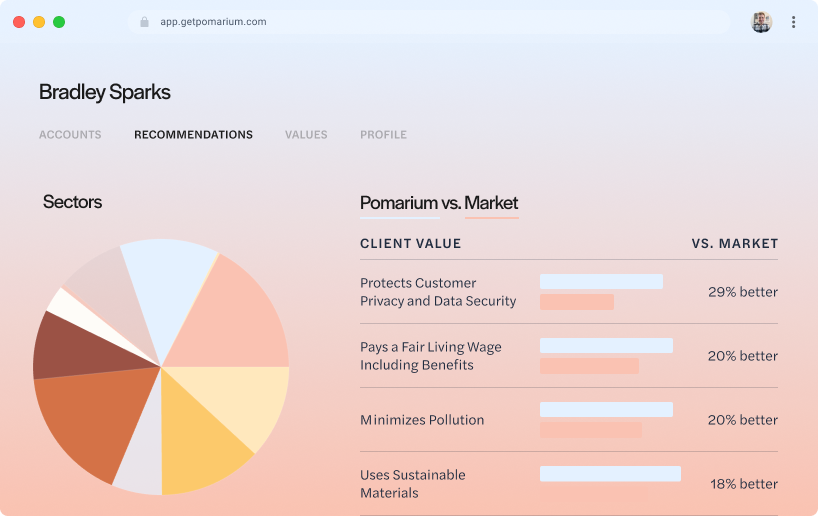Image resolution: width=818 pixels, height=516 pixels.
Task: Switch to the VALUES tab
Action: tap(306, 135)
